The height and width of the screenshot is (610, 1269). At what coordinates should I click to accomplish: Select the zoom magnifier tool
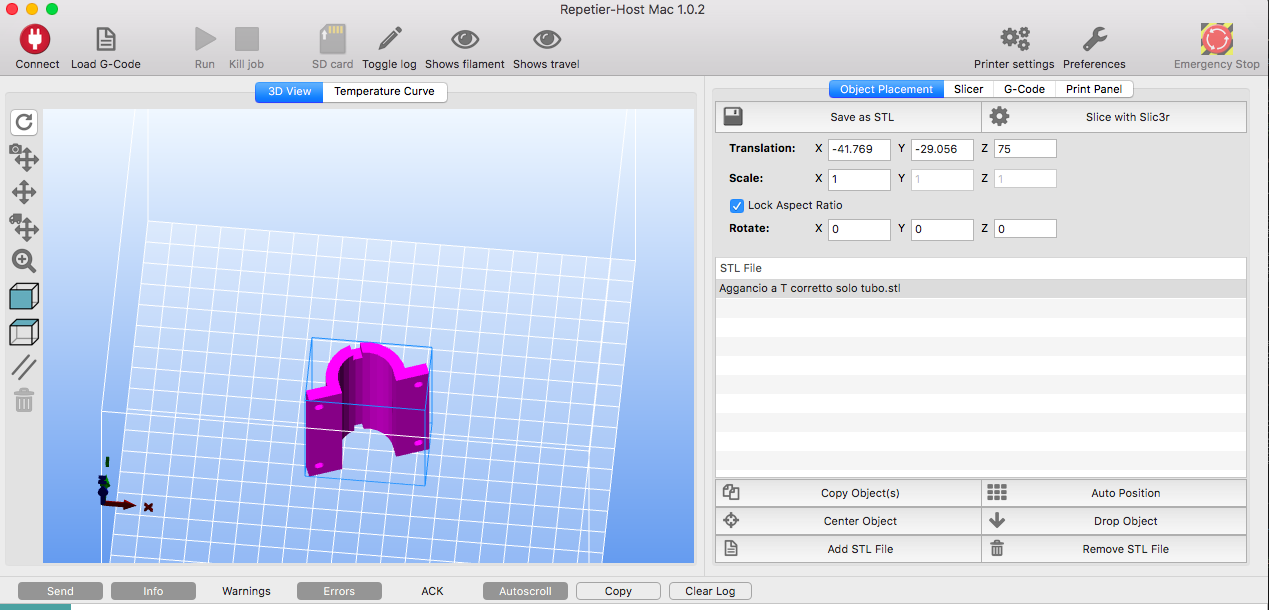coord(24,261)
